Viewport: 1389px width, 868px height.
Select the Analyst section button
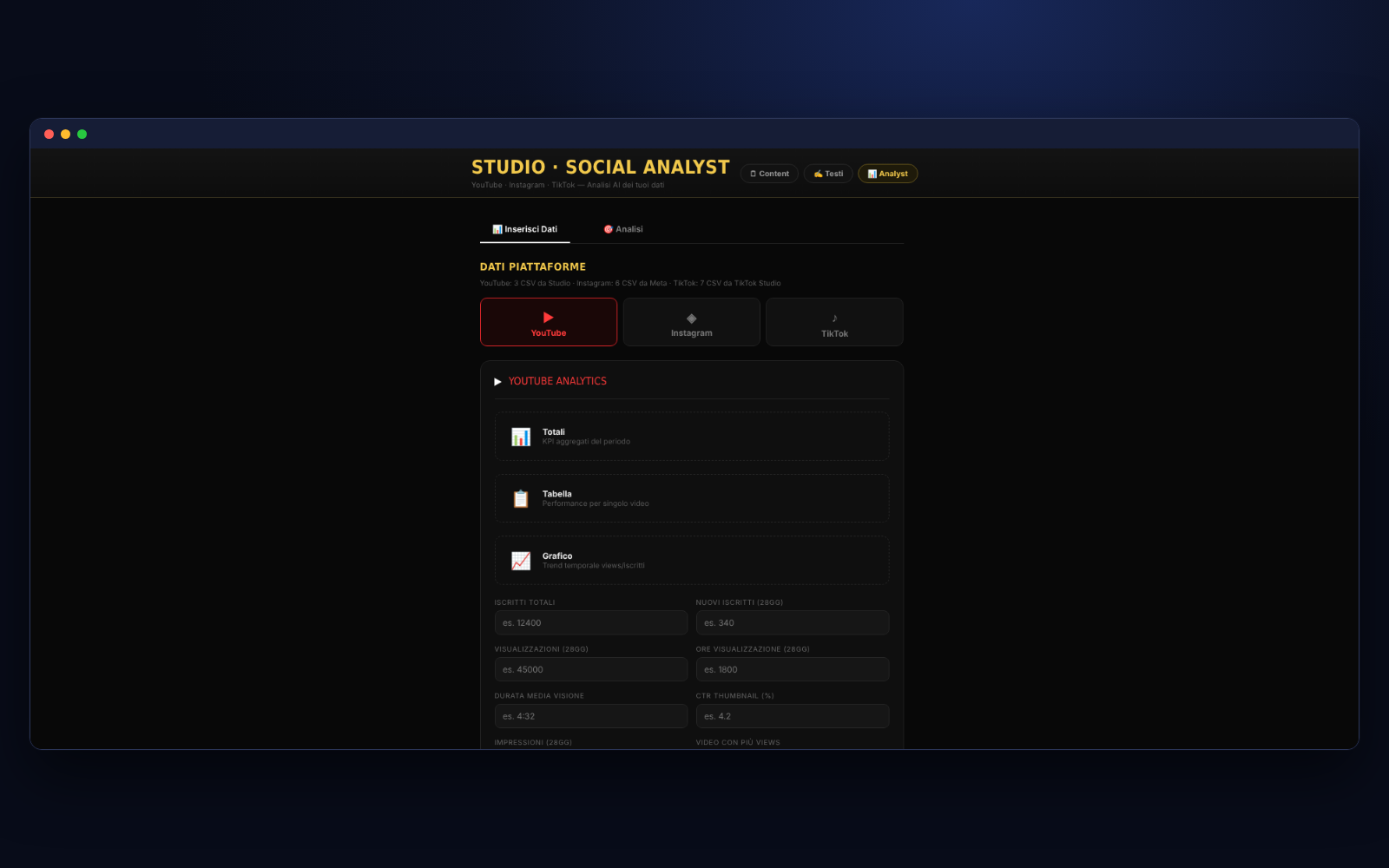point(887,174)
